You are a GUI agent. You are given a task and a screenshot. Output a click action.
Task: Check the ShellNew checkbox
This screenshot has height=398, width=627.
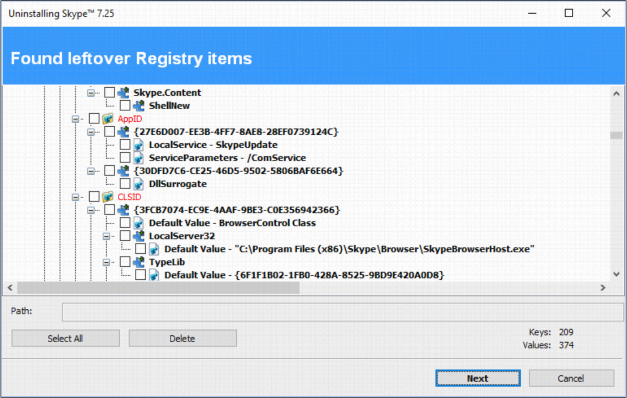(125, 106)
